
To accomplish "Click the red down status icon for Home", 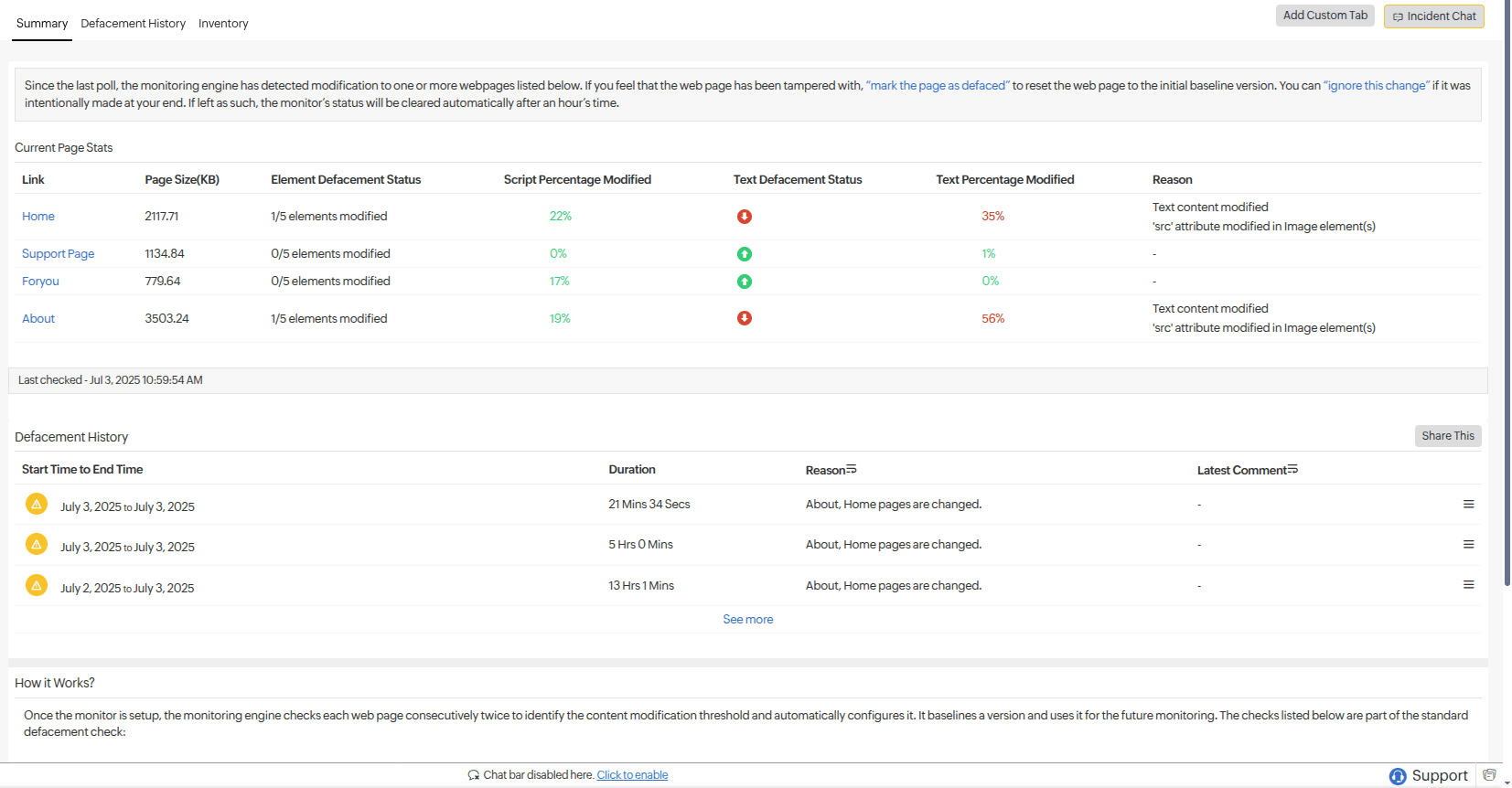I will 745,217.
